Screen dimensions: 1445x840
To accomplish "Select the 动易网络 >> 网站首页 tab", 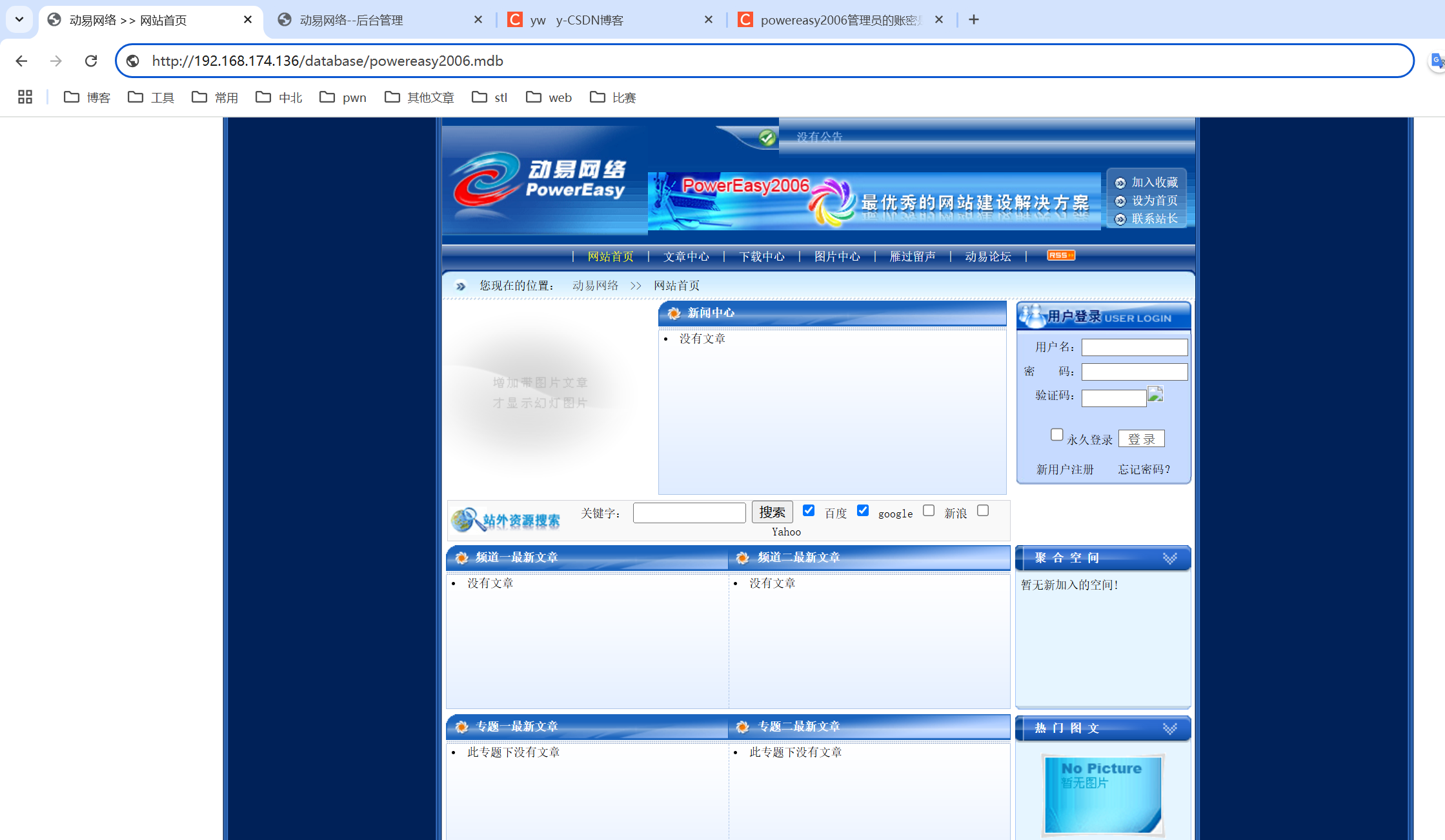I will pyautogui.click(x=150, y=20).
